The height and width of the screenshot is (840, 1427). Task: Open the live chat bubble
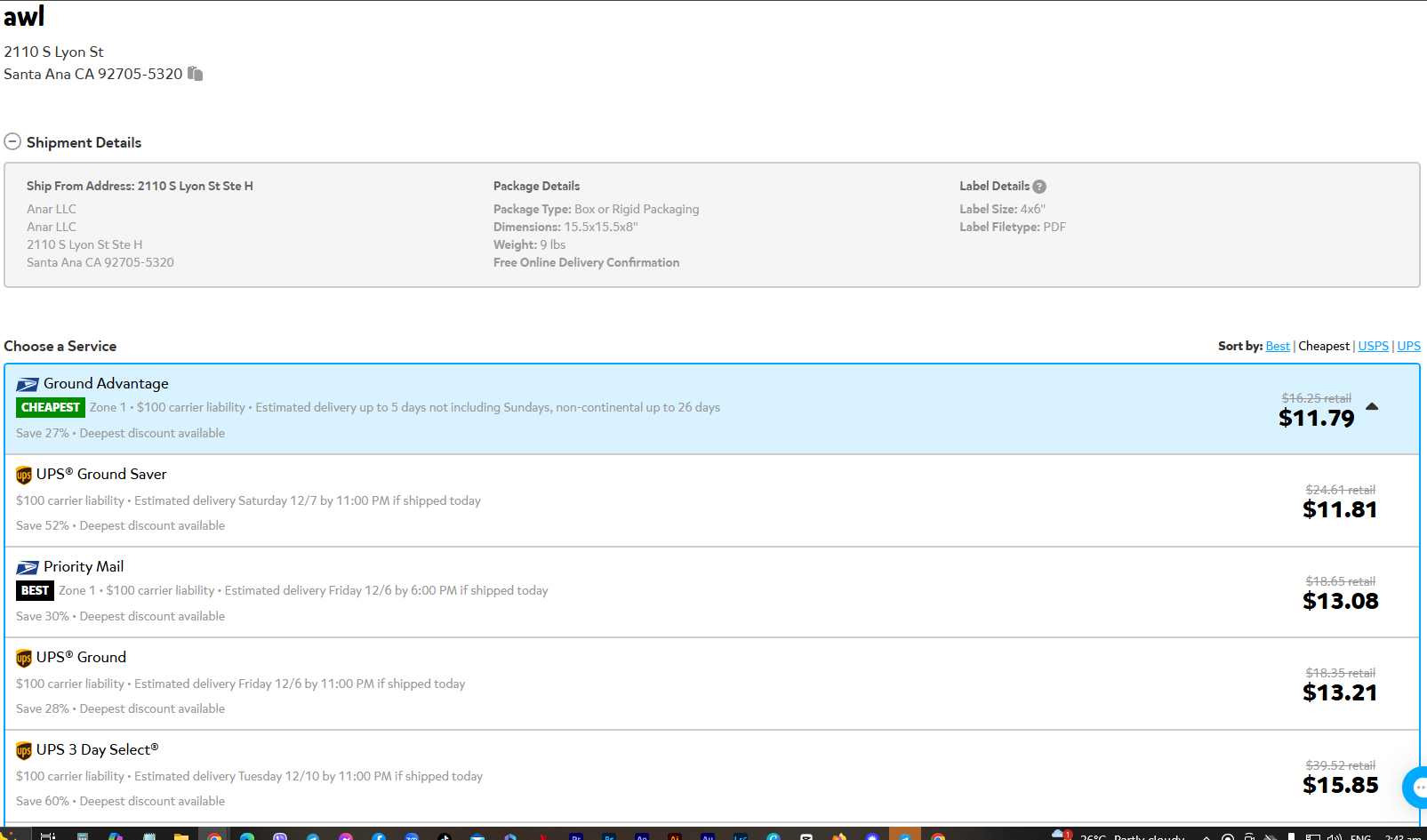(1415, 788)
